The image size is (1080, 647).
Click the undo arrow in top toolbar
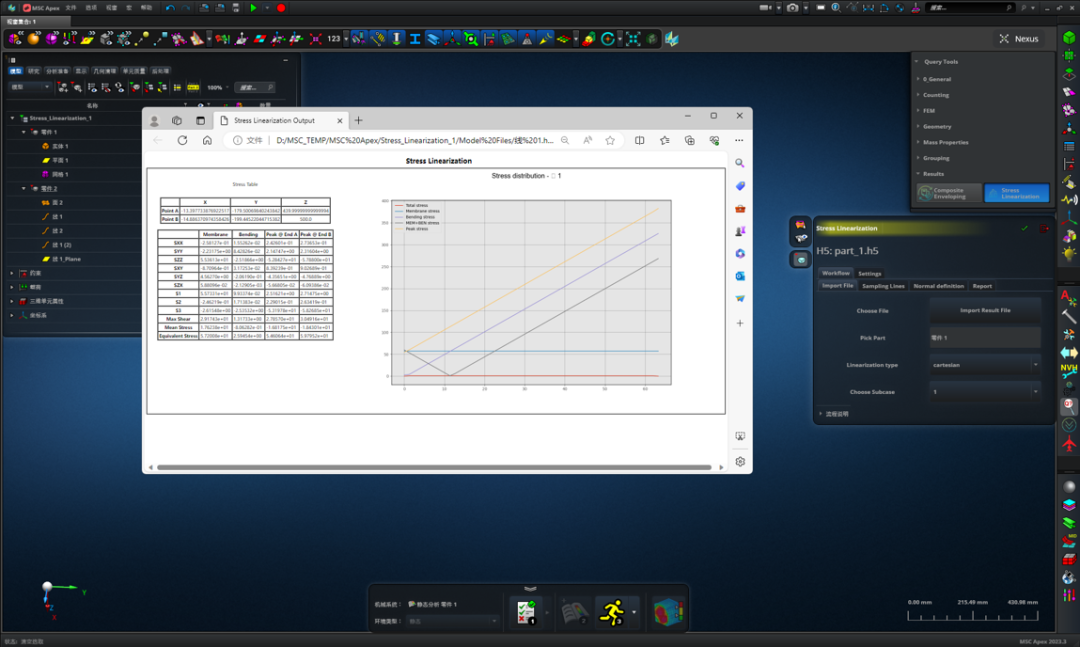coord(170,7)
